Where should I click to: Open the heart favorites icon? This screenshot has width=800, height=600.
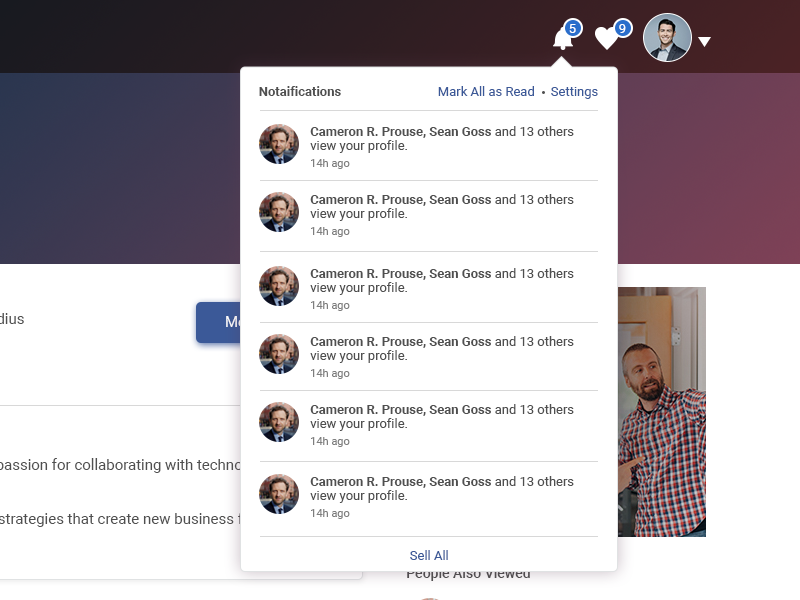607,38
